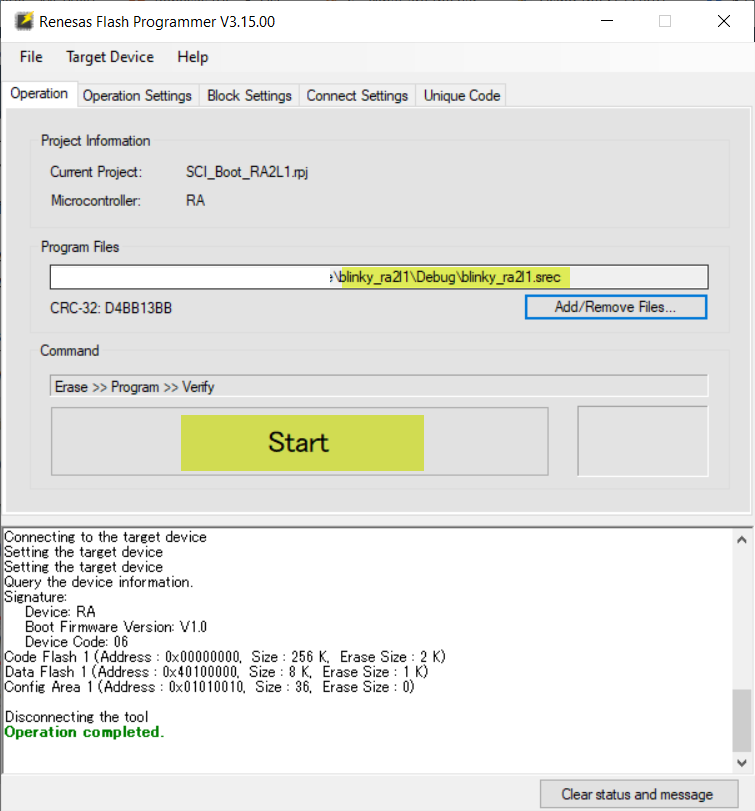
Task: Close the Renesas Flash Programmer window
Action: (x=722, y=21)
